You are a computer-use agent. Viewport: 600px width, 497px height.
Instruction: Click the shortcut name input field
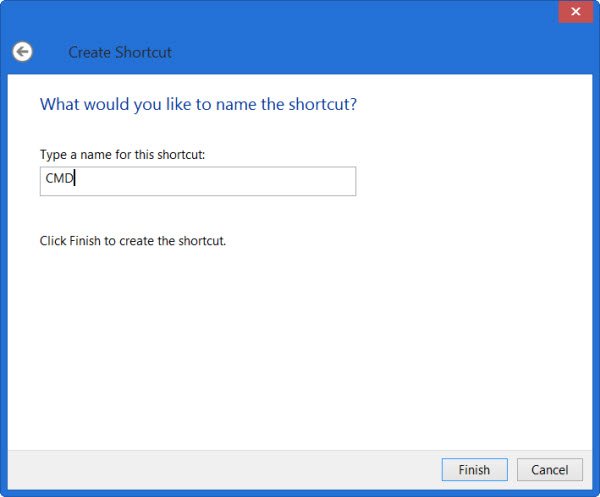(x=198, y=181)
